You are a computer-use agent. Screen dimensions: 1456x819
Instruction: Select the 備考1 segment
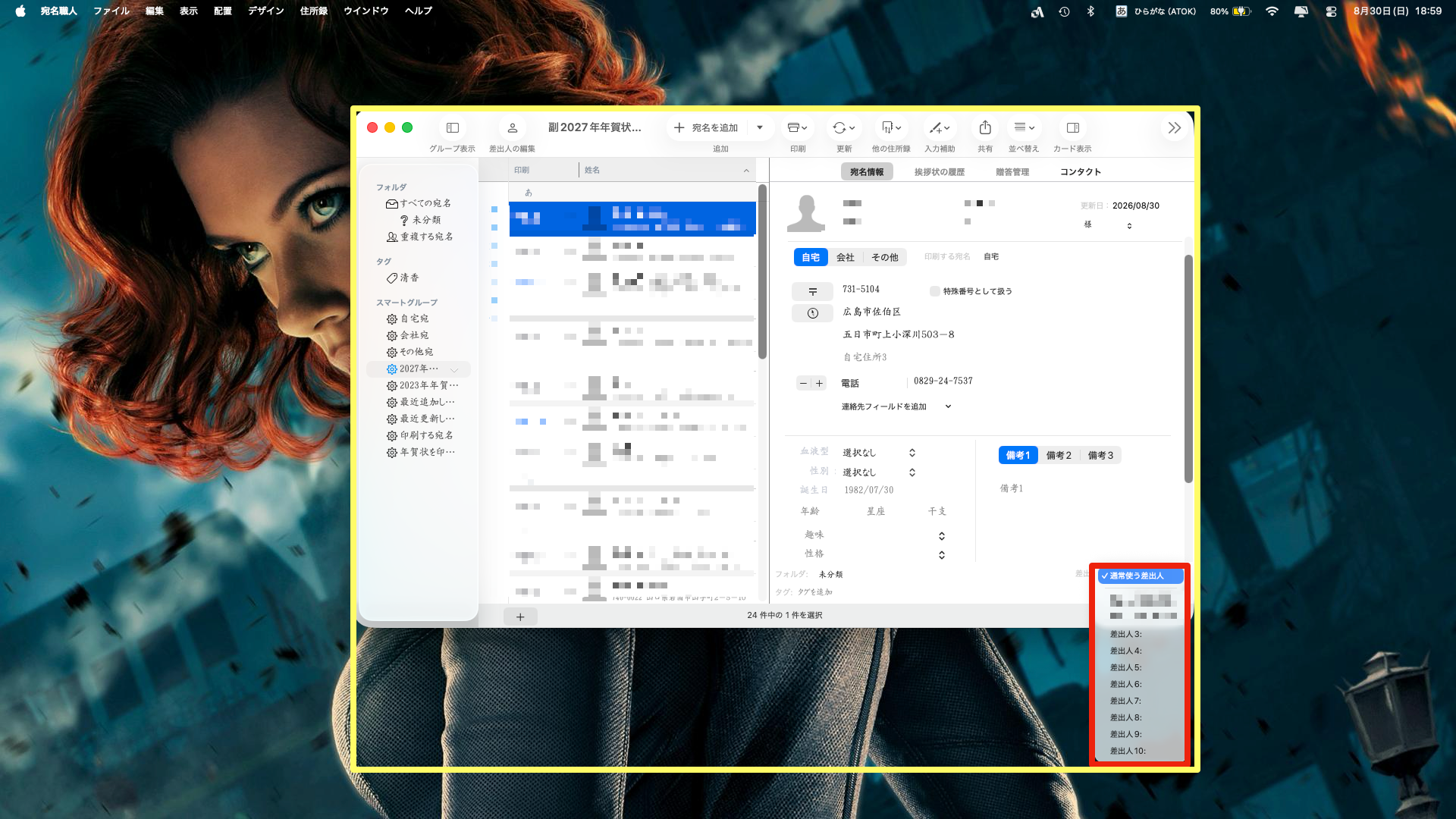(1018, 455)
